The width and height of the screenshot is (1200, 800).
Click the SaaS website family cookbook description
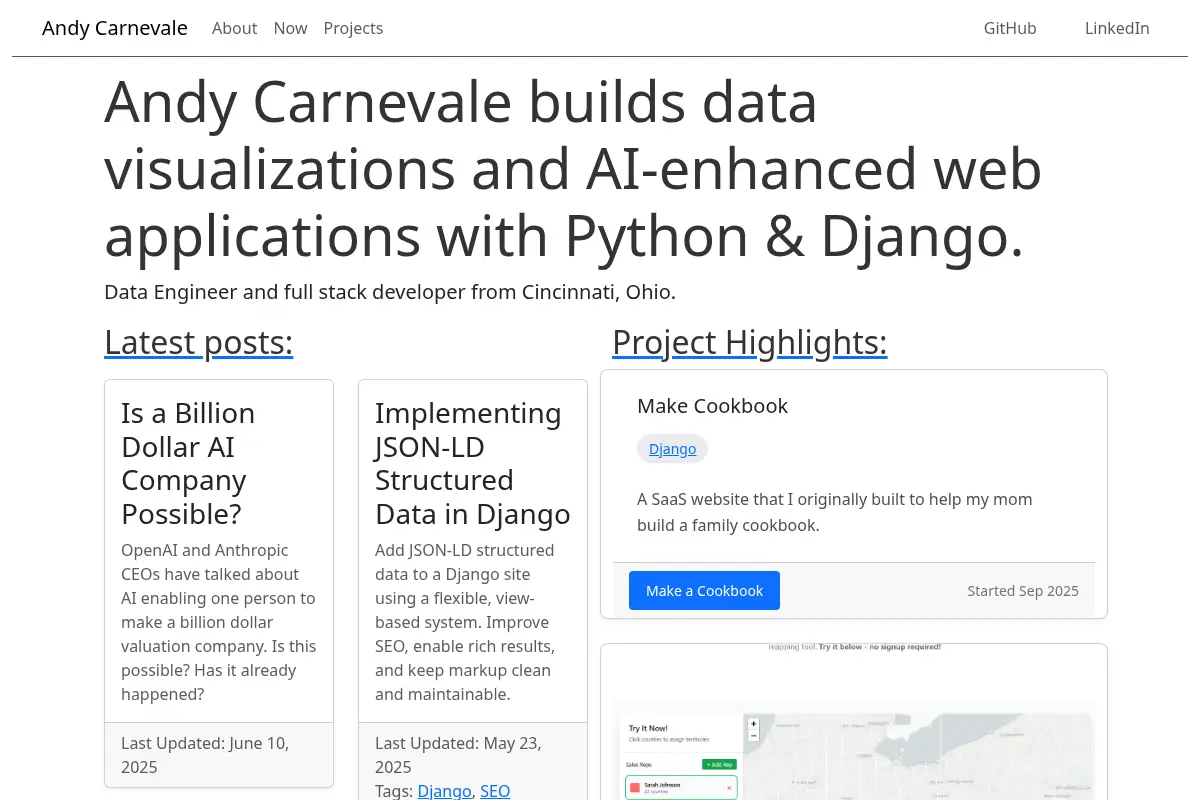[x=835, y=512]
